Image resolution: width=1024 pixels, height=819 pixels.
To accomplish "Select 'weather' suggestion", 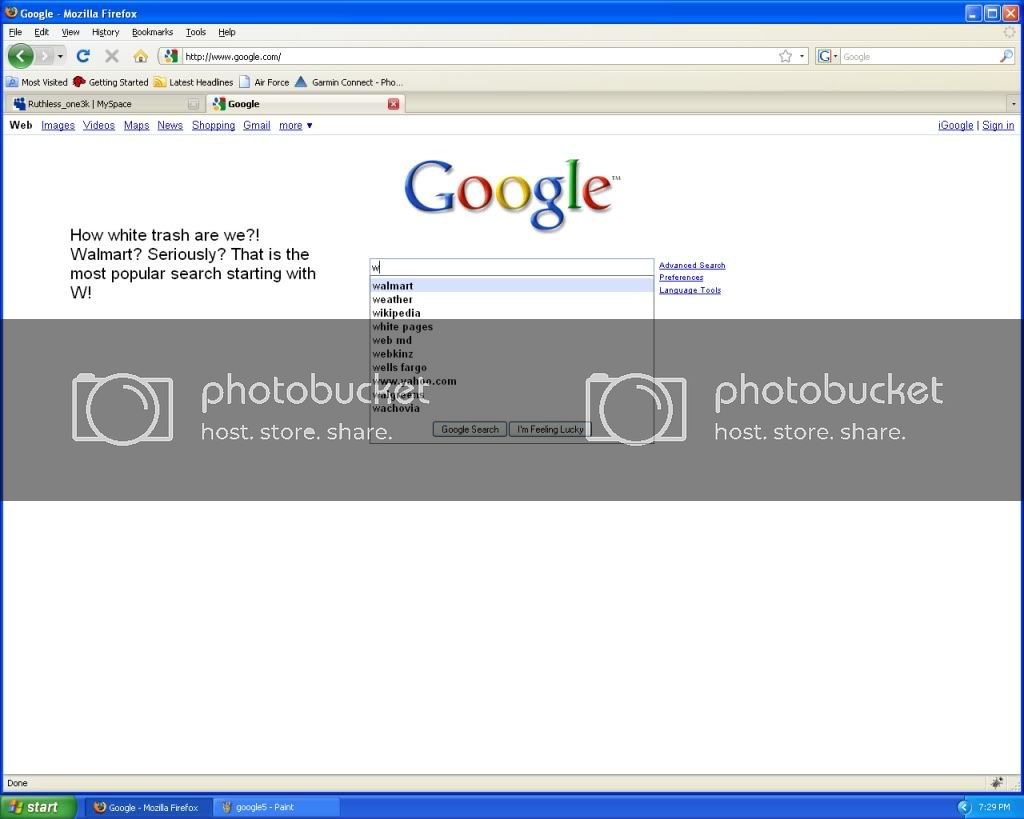I will click(x=511, y=300).
